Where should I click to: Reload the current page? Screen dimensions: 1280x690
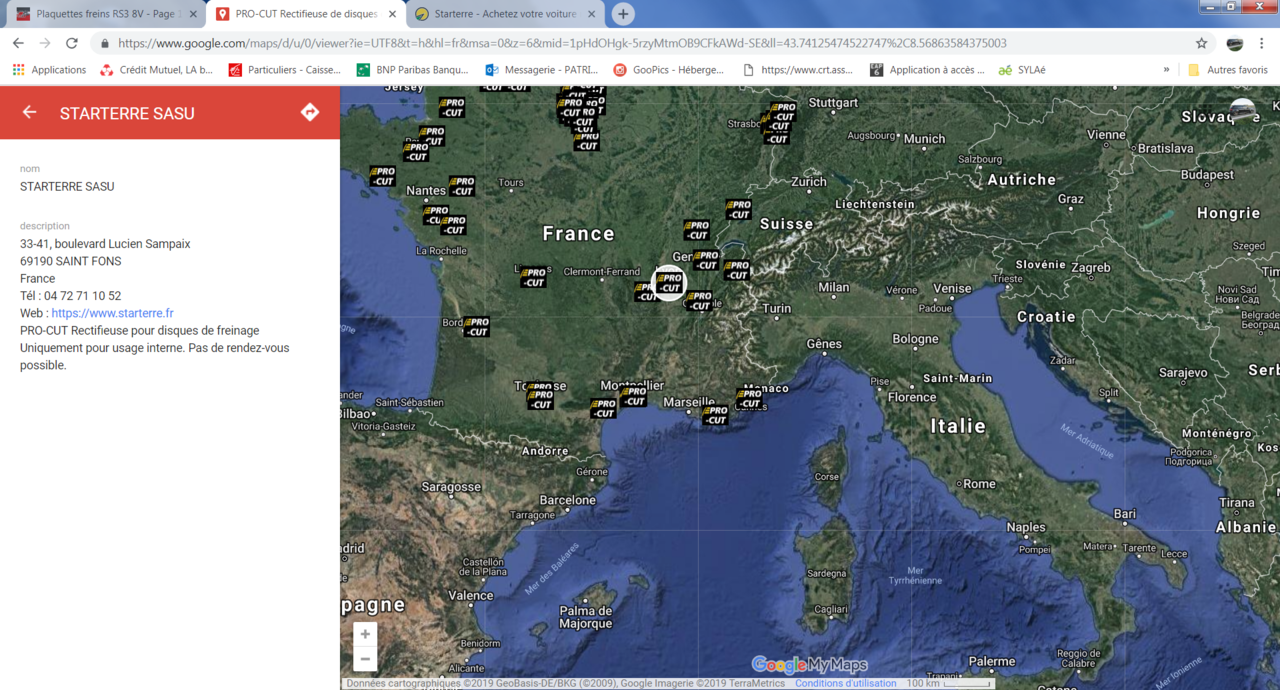pyautogui.click(x=72, y=43)
